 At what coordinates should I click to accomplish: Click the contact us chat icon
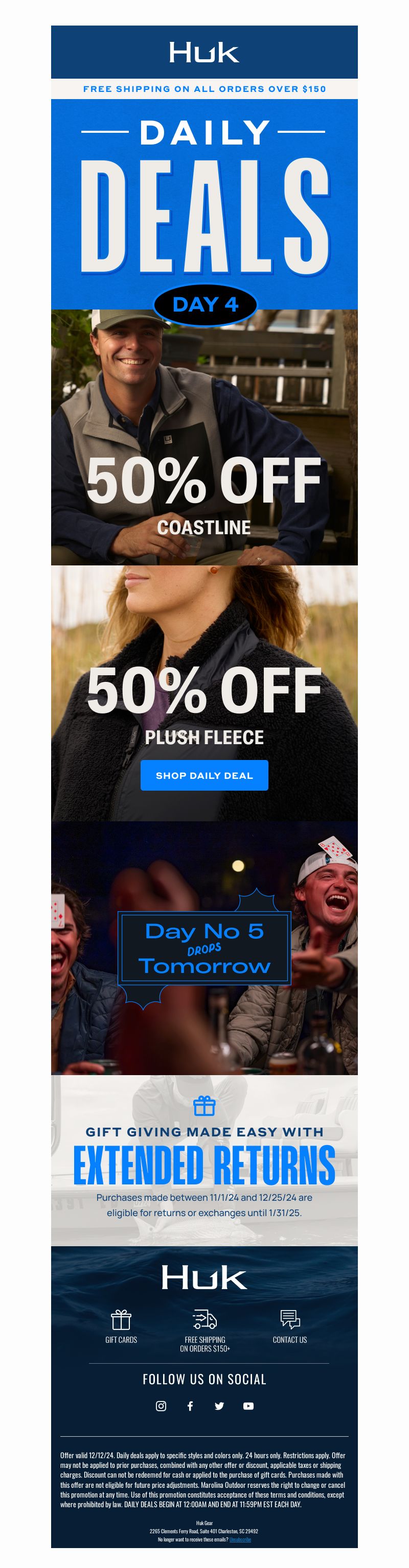pyautogui.click(x=290, y=1319)
